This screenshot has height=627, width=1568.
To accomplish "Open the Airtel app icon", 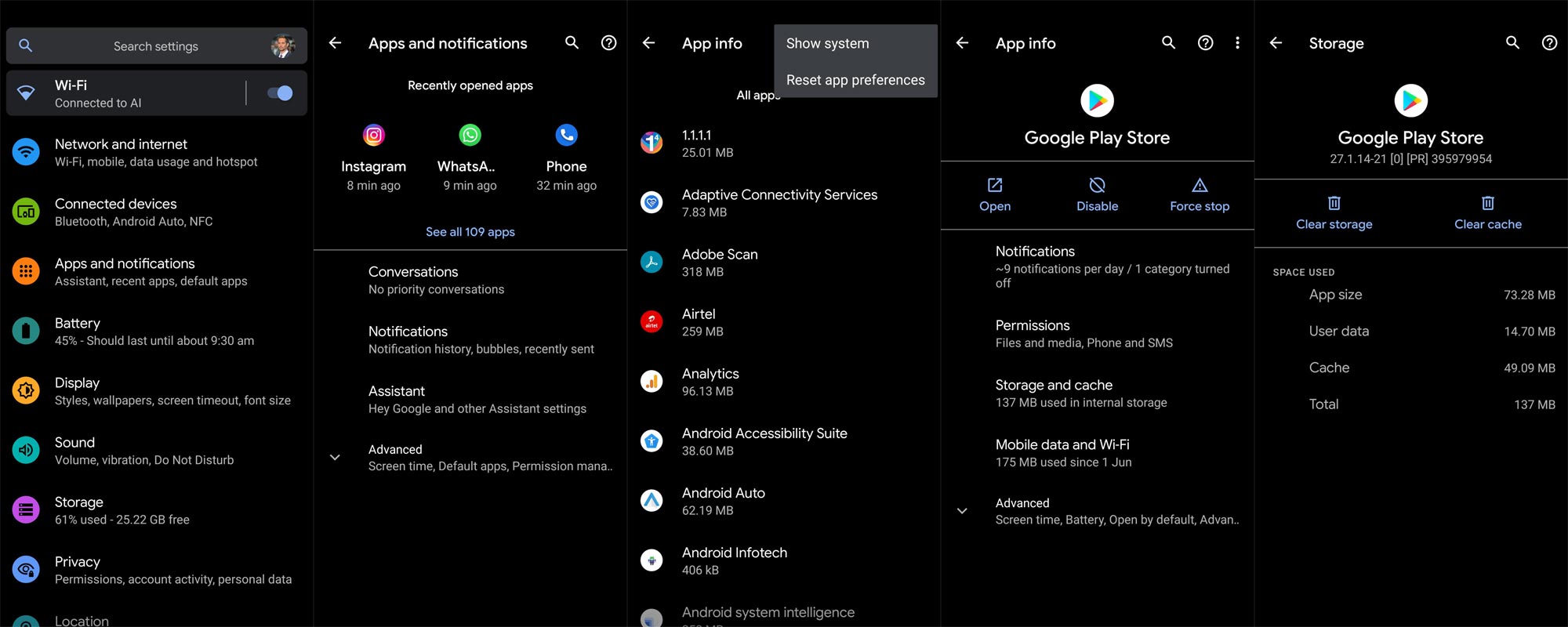I will (652, 321).
